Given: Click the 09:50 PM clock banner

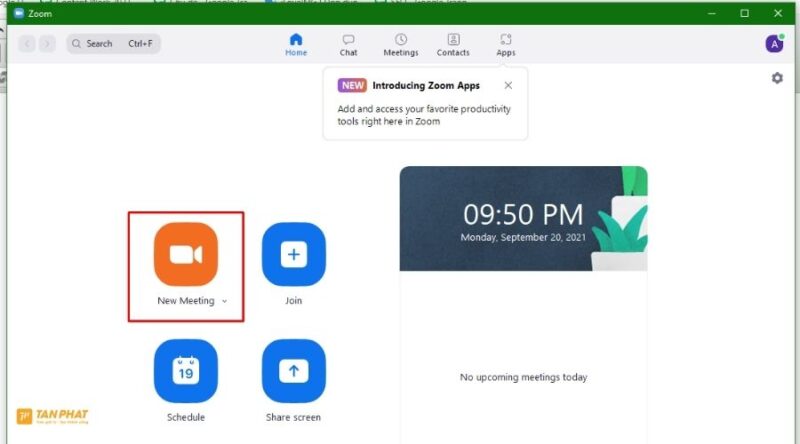Looking at the screenshot, I should pyautogui.click(x=523, y=218).
